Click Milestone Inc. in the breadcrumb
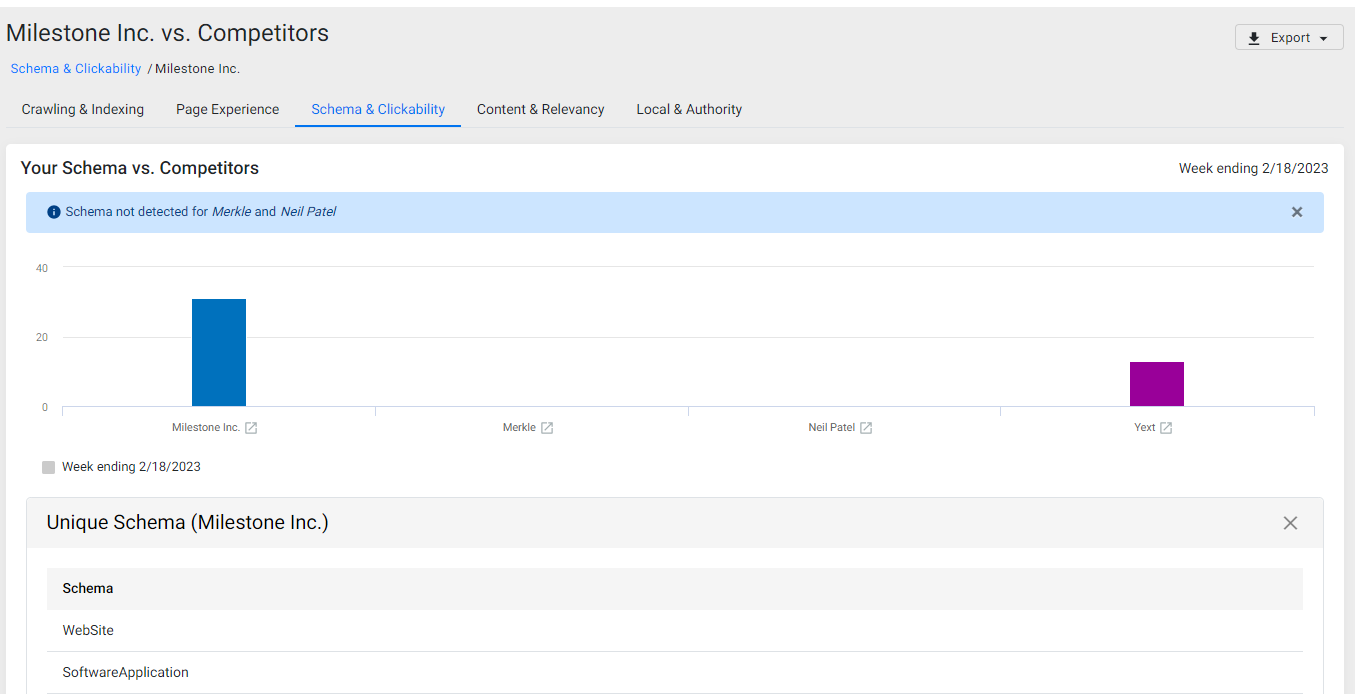1355x694 pixels. click(197, 69)
